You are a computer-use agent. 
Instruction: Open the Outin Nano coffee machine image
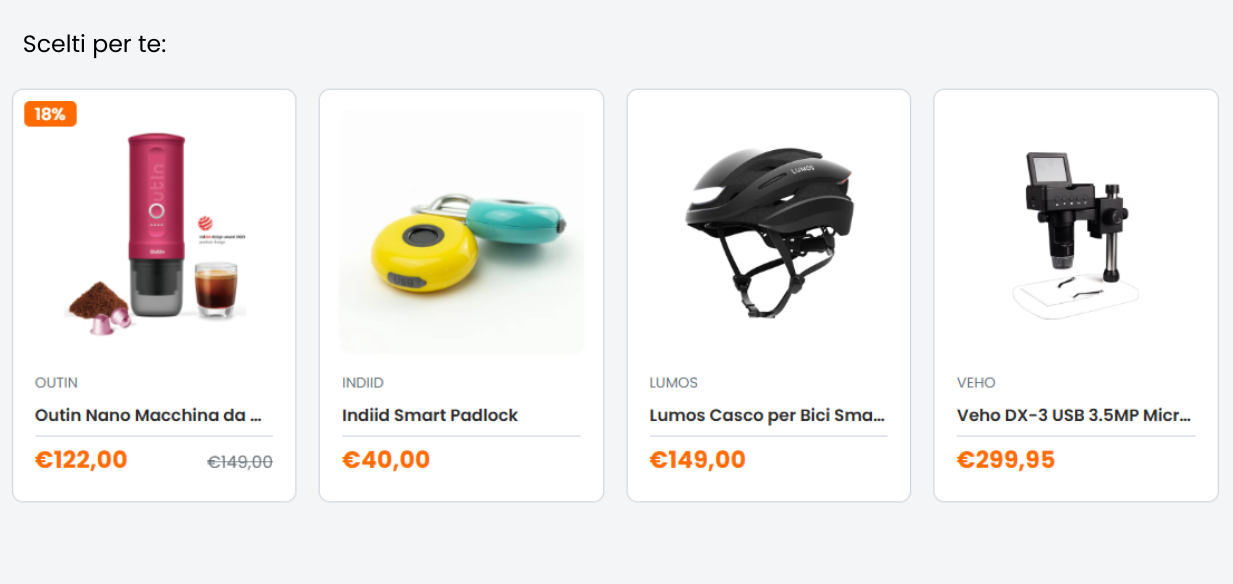(x=154, y=232)
